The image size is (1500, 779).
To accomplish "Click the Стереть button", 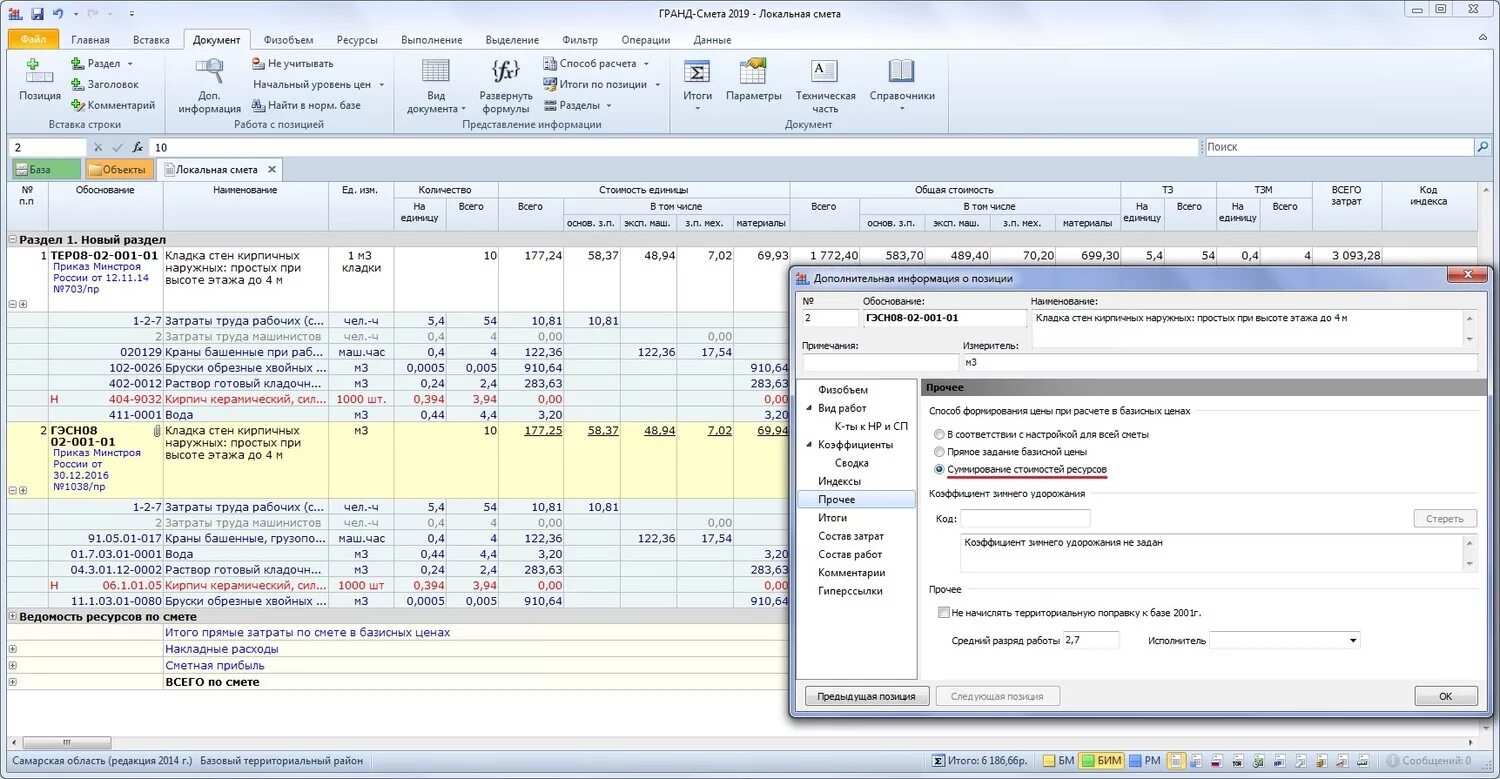I will pyautogui.click(x=1445, y=518).
